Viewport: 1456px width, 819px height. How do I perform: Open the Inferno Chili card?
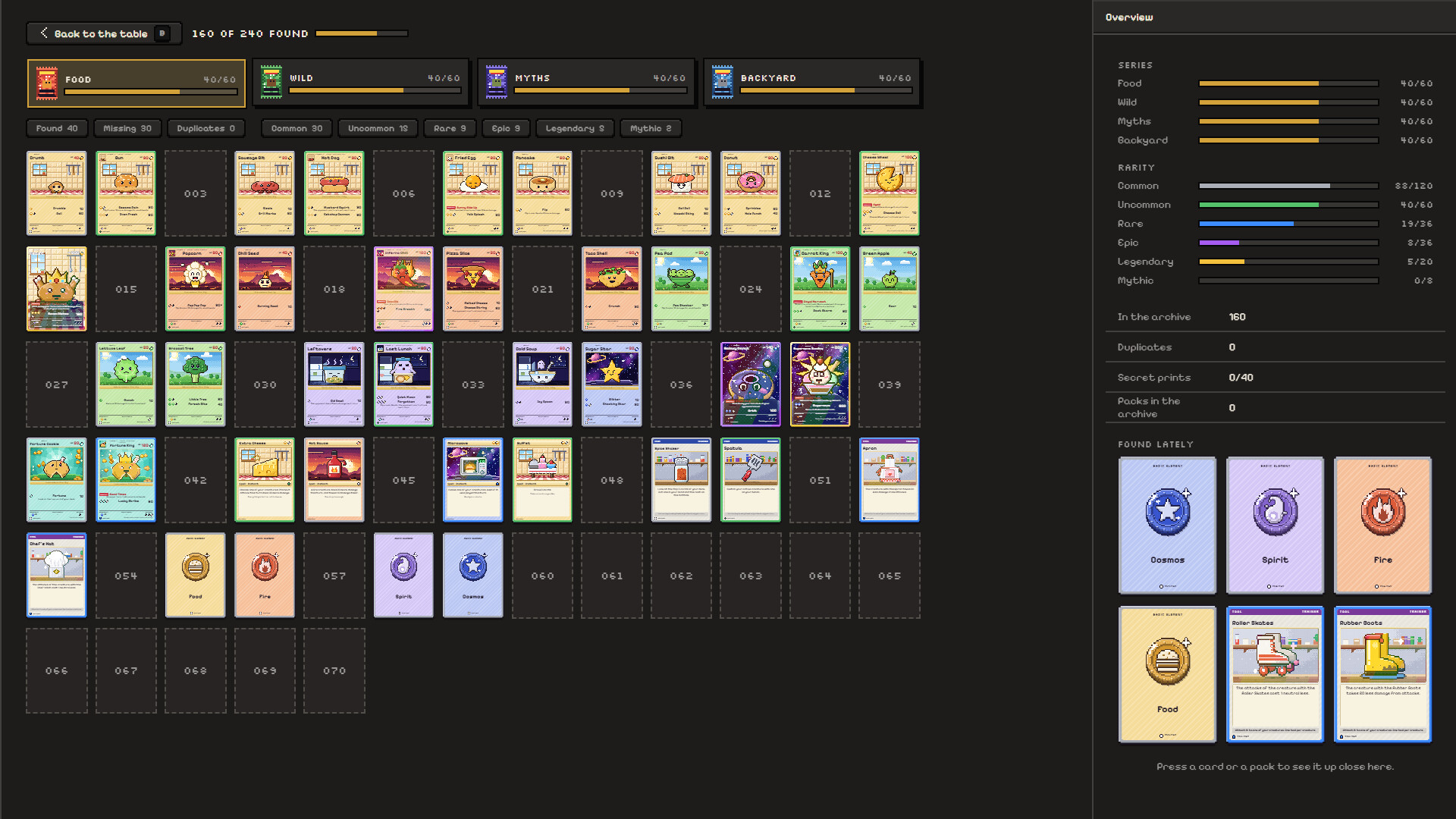pos(403,288)
